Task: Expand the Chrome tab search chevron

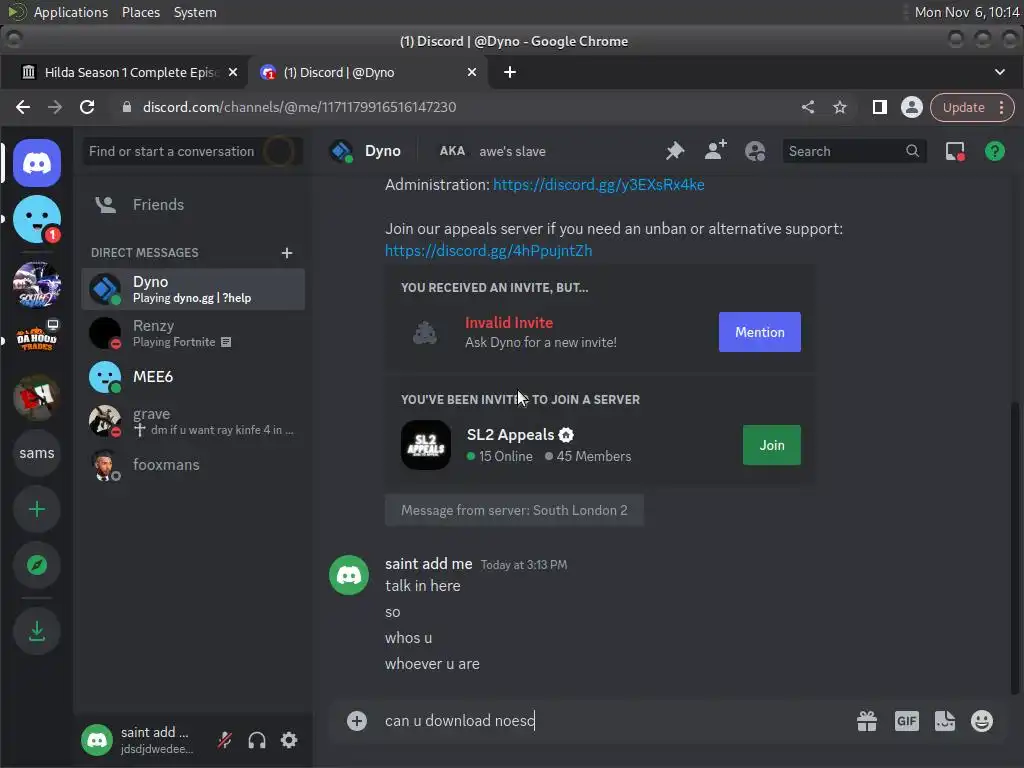Action: pyautogui.click(x=1000, y=72)
